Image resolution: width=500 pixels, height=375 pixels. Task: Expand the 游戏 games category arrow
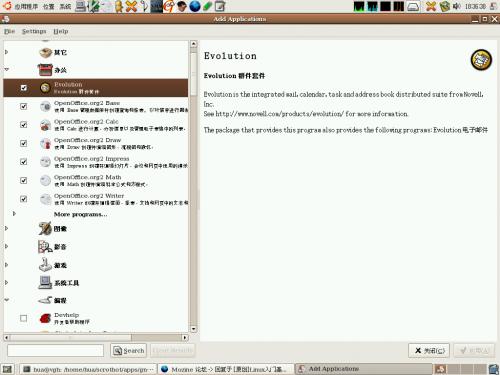pos(6,265)
